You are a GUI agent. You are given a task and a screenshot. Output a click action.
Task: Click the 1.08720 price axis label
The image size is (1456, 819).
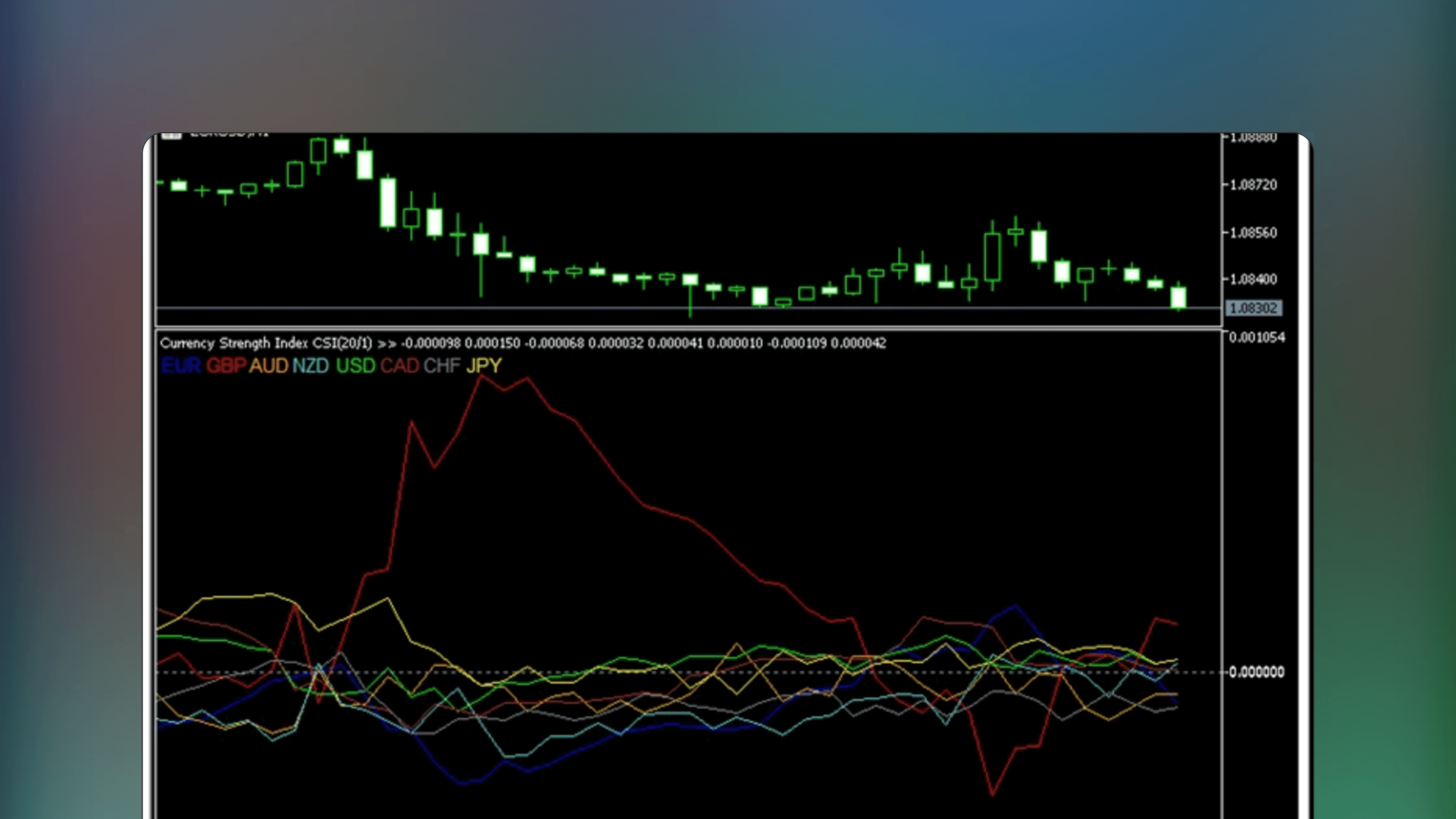1253,185
